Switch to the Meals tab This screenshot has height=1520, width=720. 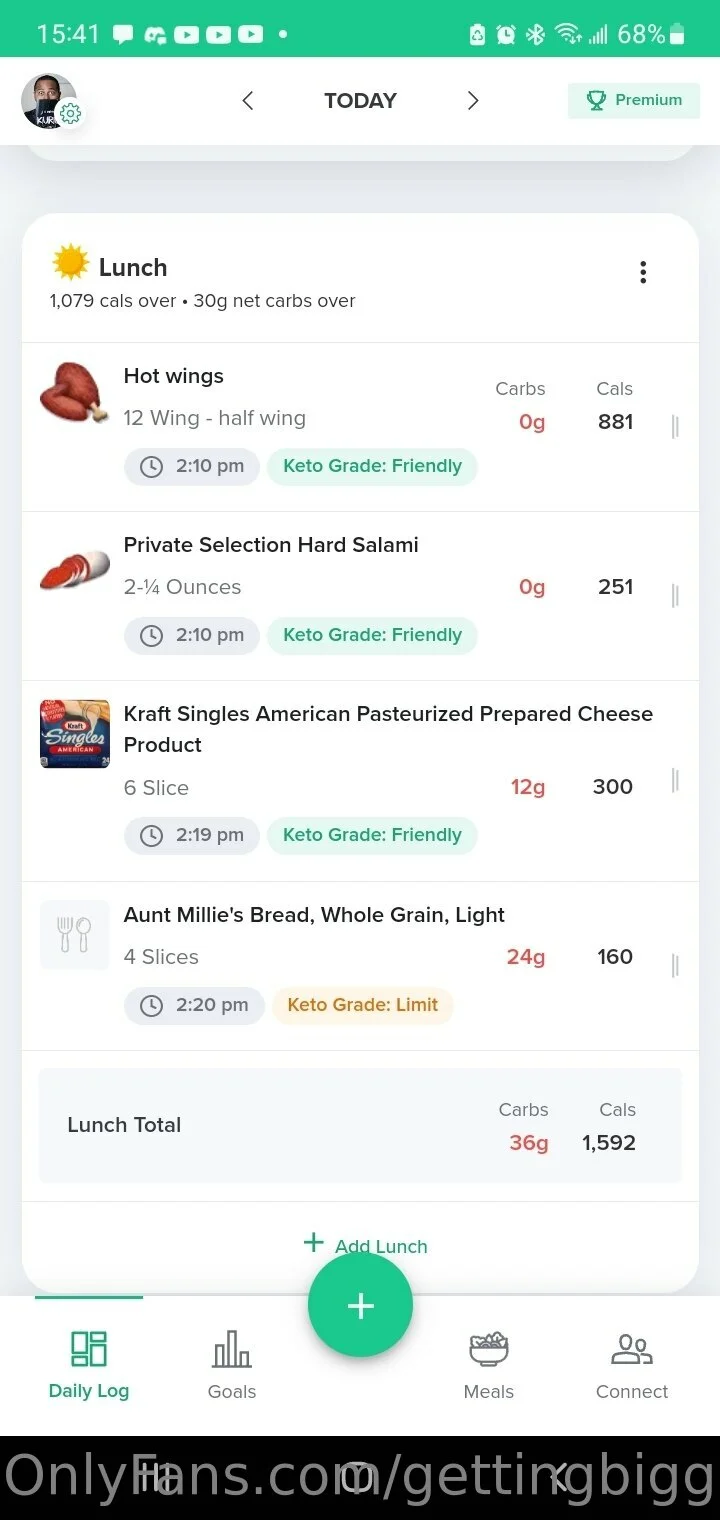489,1365
